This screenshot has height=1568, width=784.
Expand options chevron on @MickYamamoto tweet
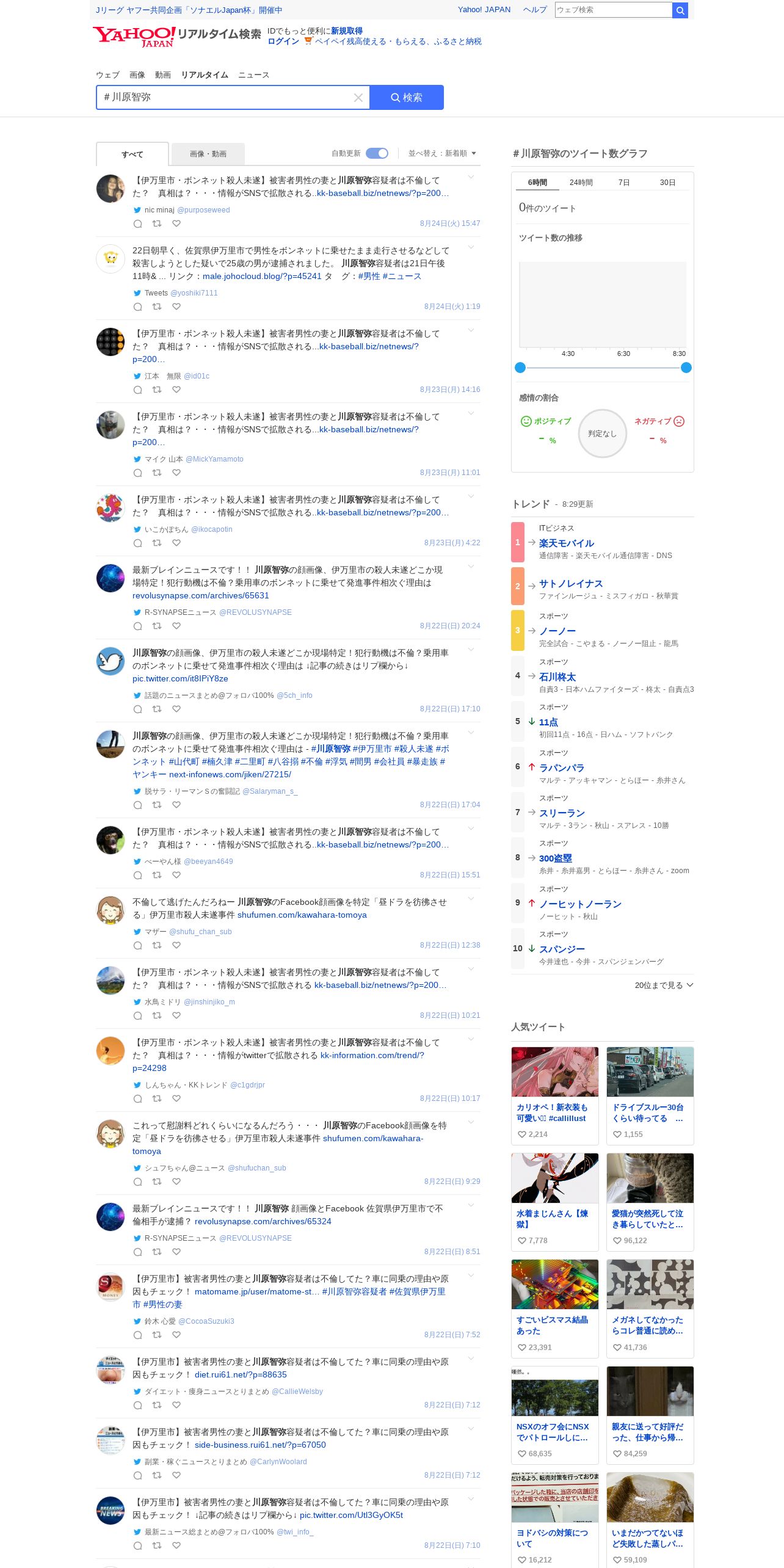point(471,413)
